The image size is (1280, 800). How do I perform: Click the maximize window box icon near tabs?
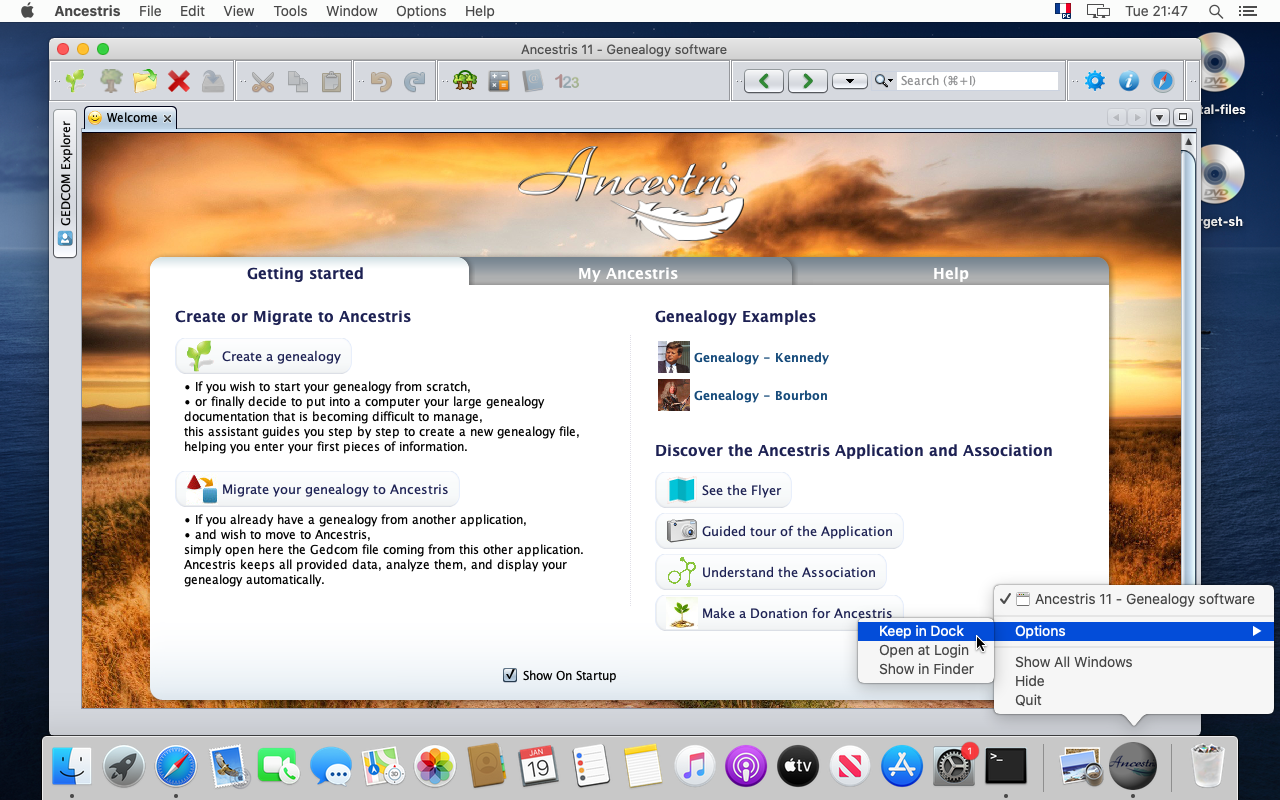1183,117
